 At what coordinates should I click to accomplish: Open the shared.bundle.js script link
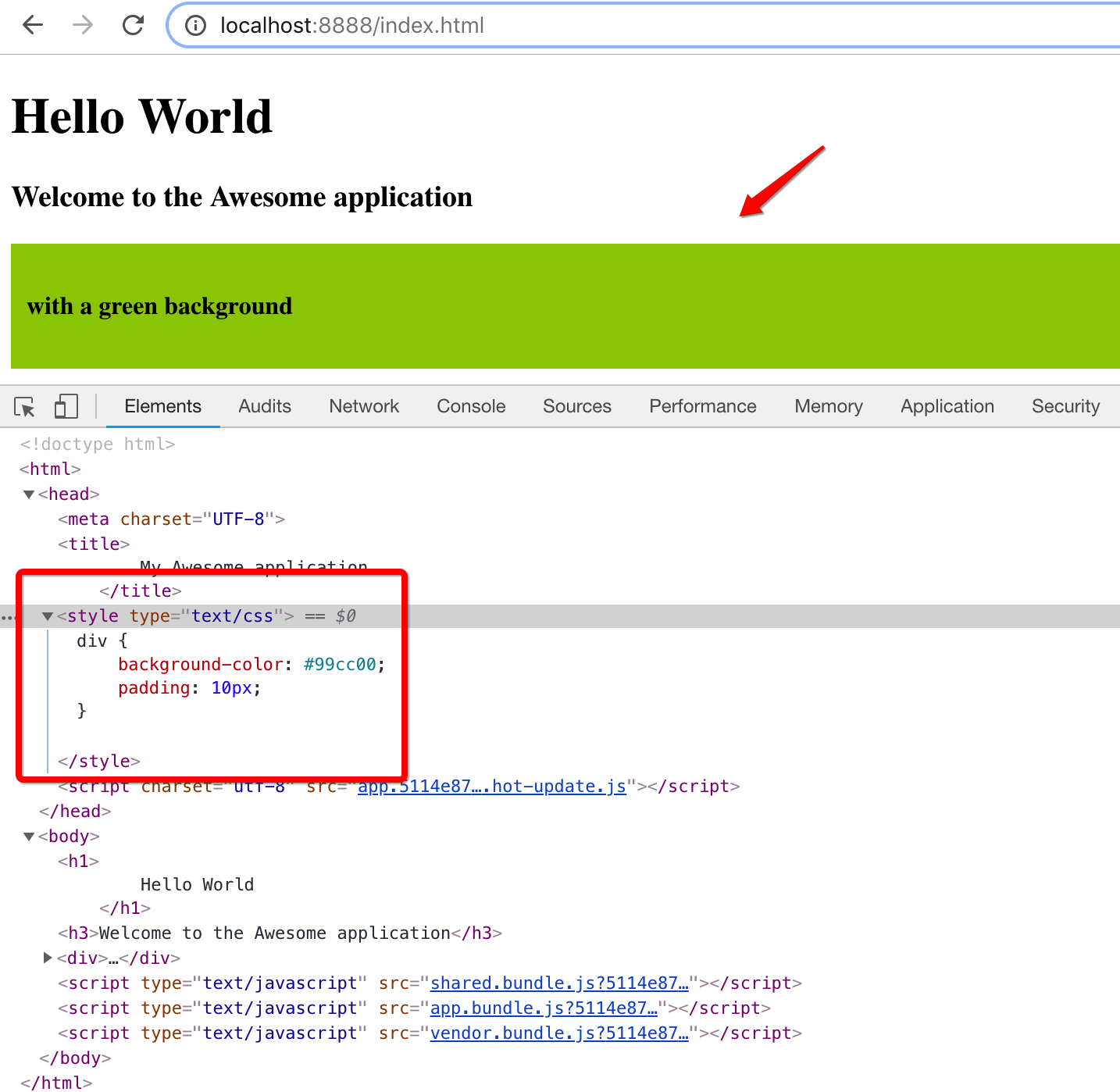tap(559, 983)
